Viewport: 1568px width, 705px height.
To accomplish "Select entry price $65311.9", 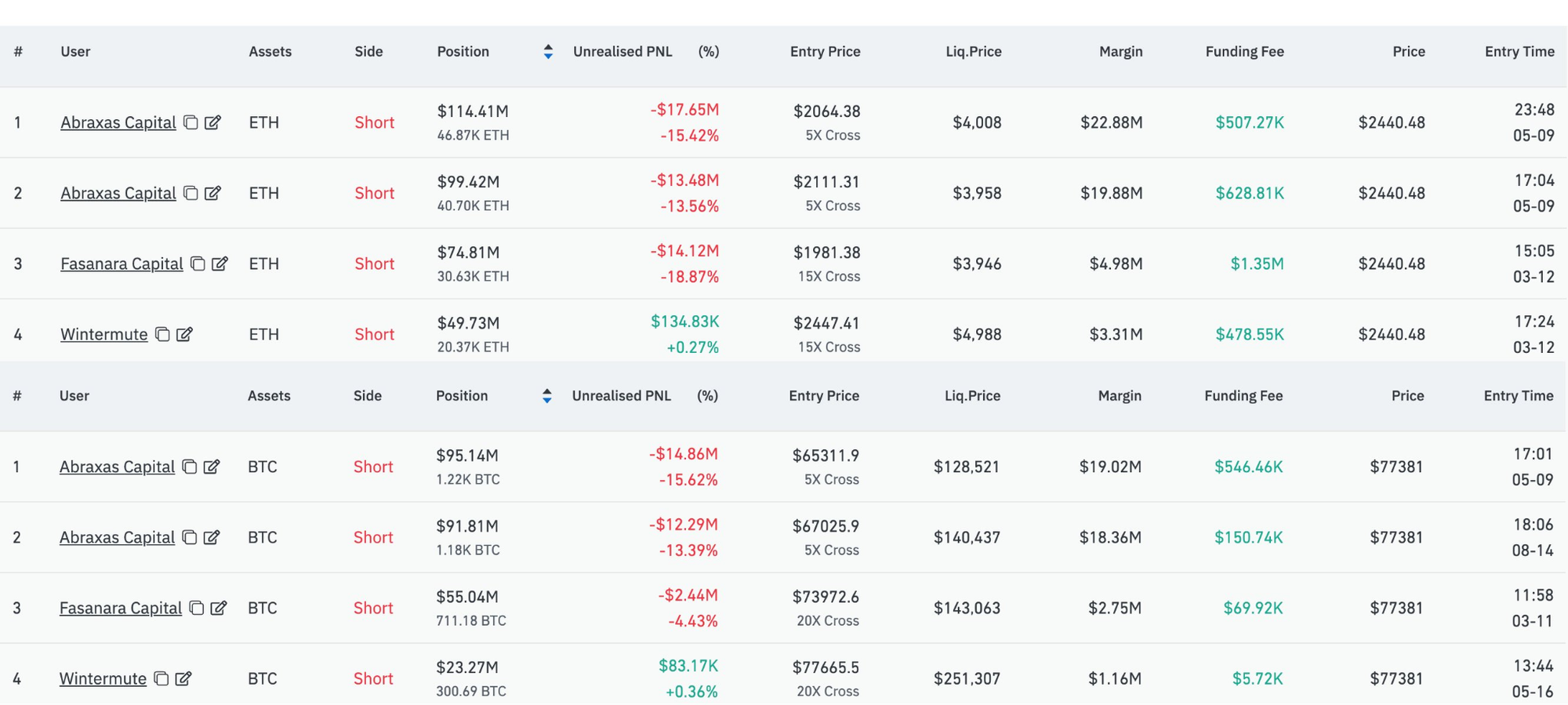I will tap(826, 456).
